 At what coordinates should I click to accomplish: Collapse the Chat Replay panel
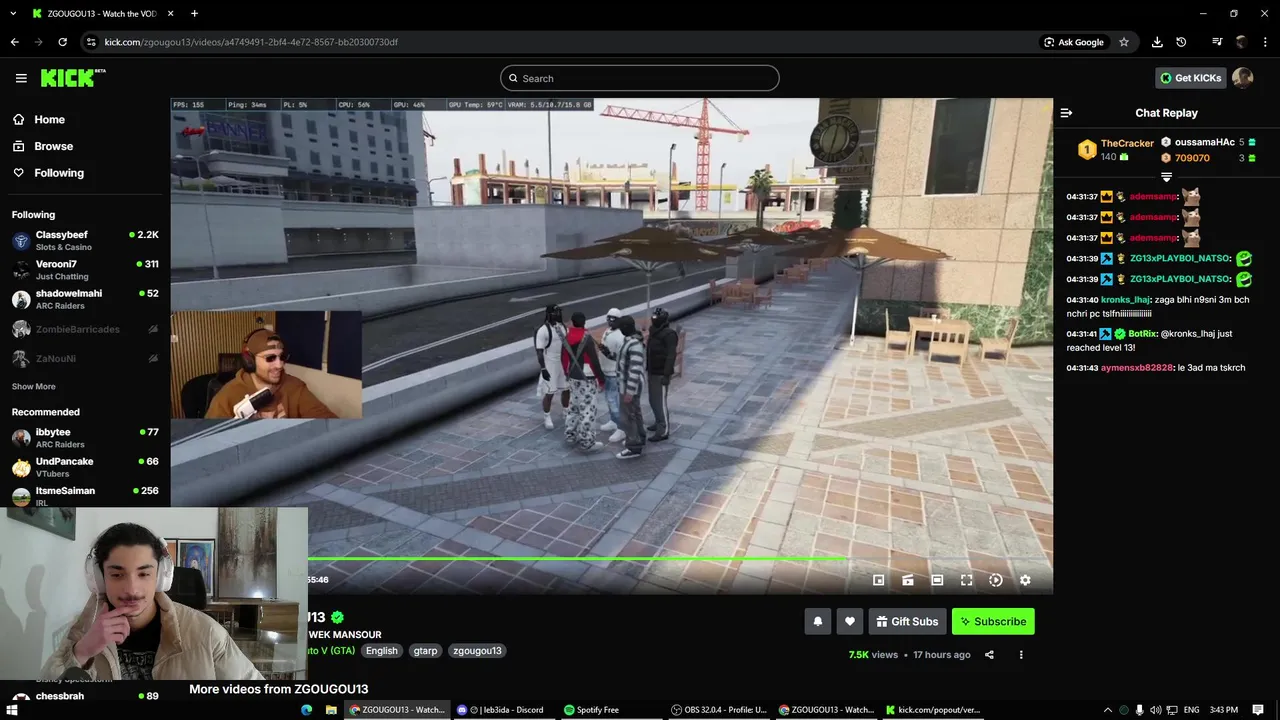[1066, 113]
